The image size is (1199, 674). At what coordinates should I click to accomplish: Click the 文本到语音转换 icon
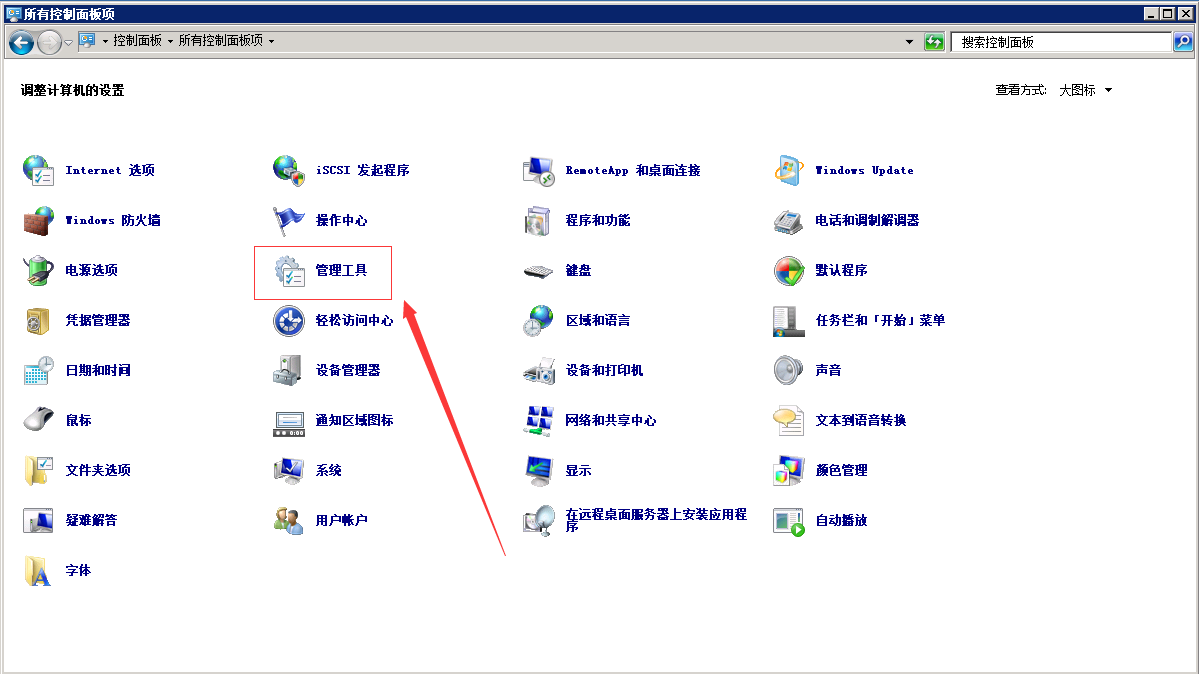pyautogui.click(x=788, y=420)
